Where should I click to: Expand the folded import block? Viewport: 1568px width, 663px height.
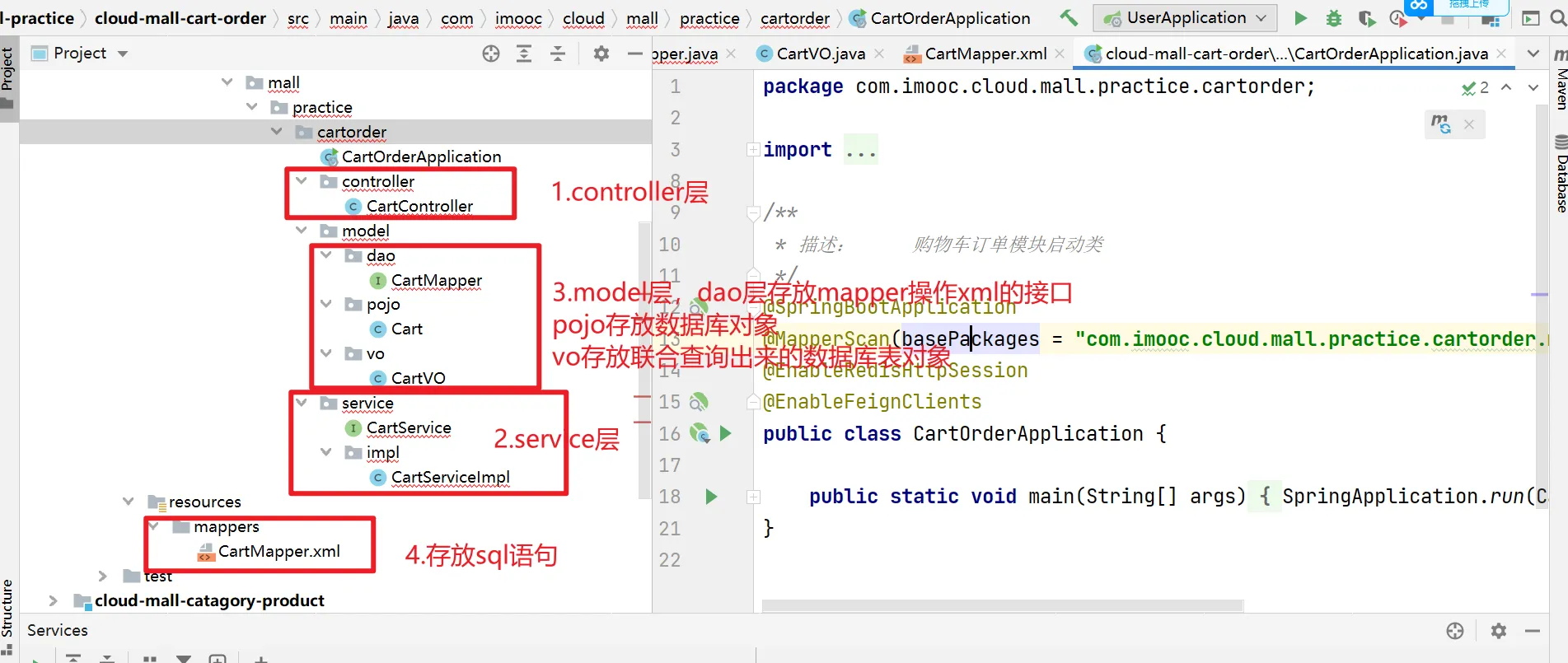click(753, 150)
